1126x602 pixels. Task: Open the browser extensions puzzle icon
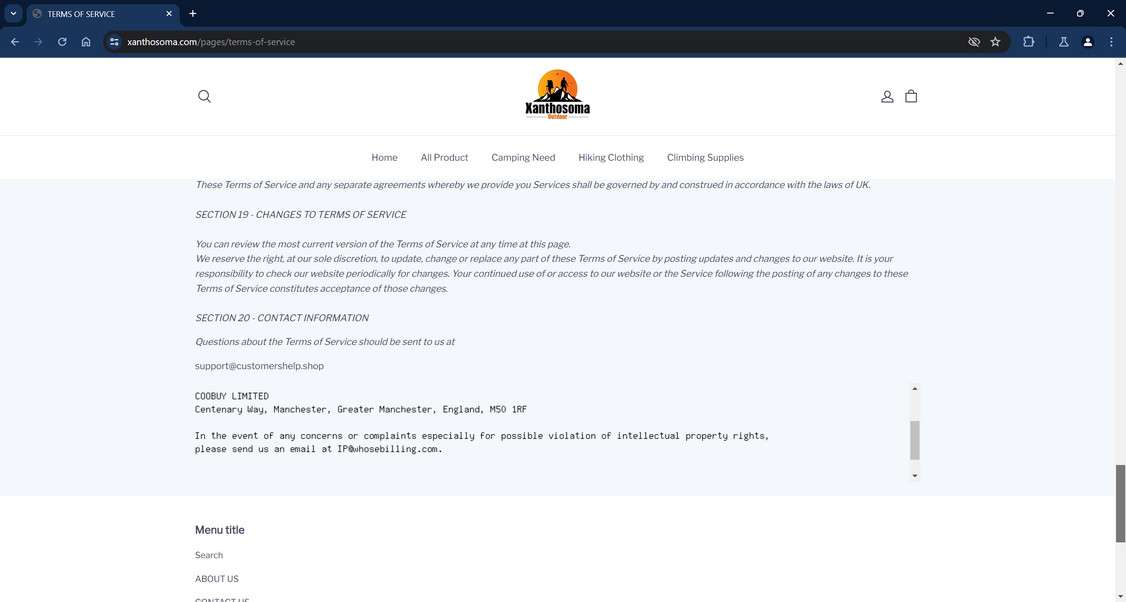click(1028, 42)
